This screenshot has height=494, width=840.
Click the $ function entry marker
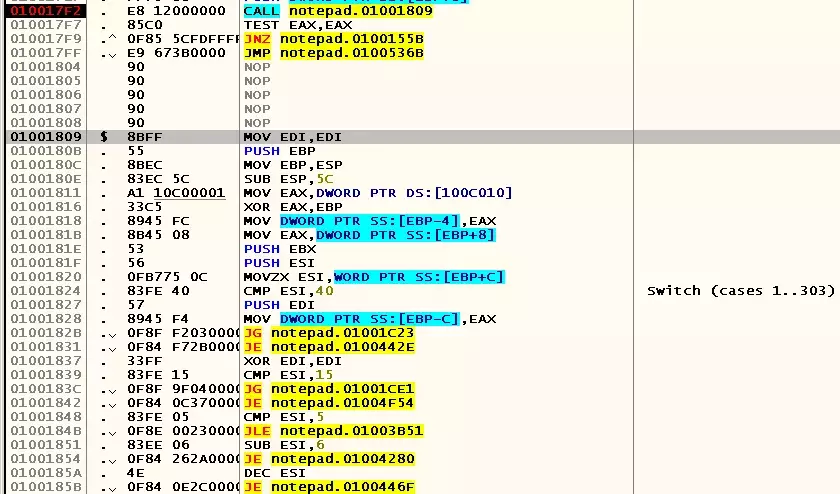click(104, 137)
